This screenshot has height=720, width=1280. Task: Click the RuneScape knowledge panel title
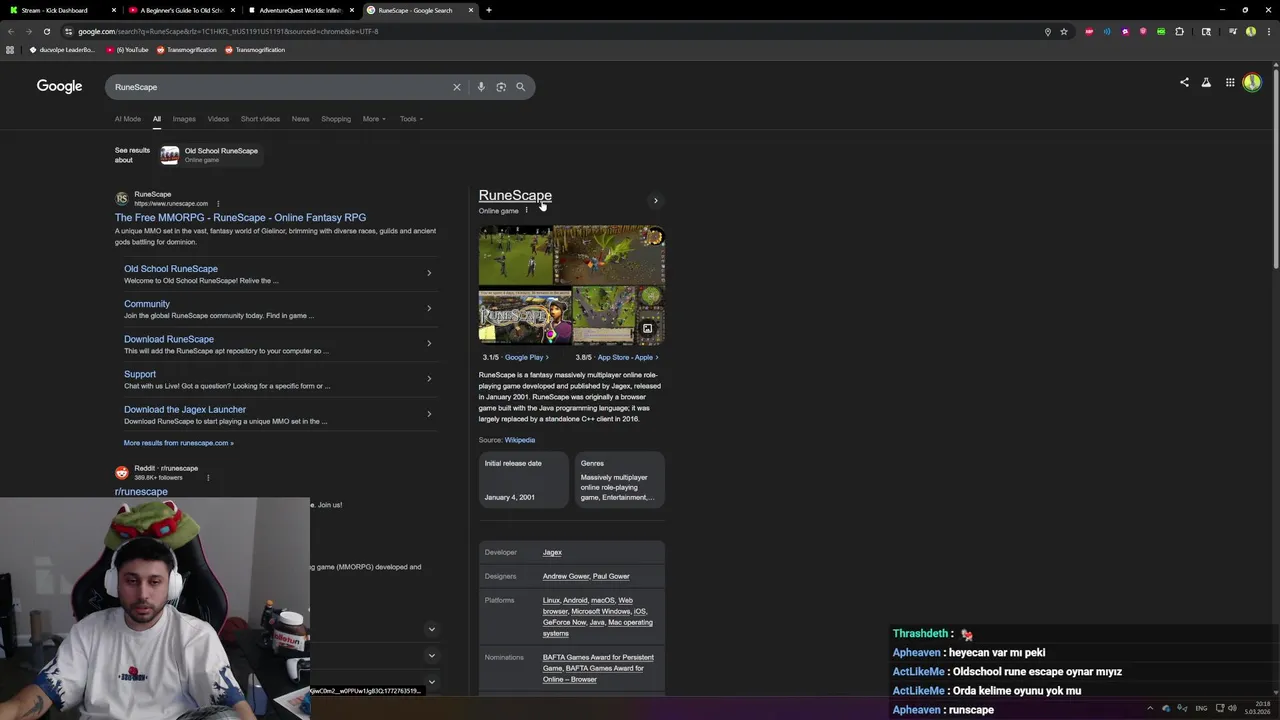point(515,195)
